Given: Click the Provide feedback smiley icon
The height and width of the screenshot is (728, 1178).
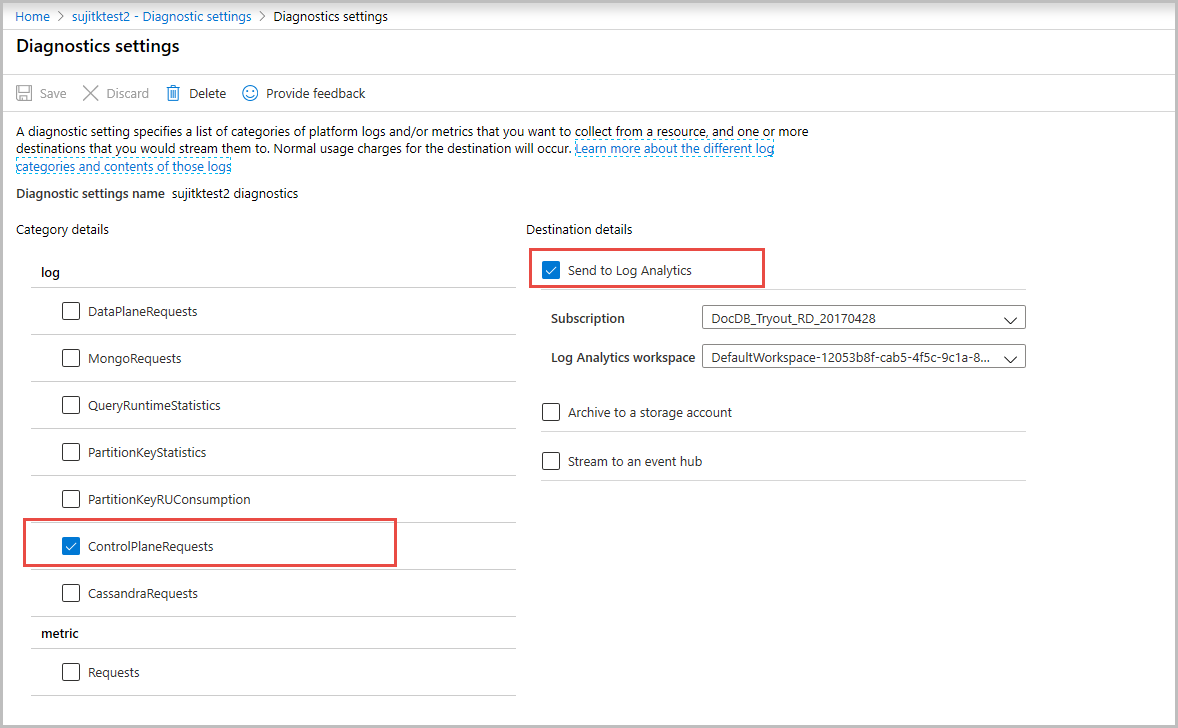Looking at the screenshot, I should click(250, 93).
